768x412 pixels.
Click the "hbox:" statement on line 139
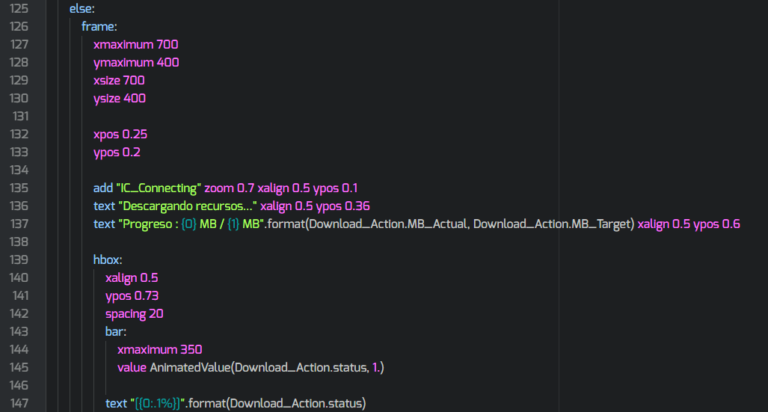108,259
